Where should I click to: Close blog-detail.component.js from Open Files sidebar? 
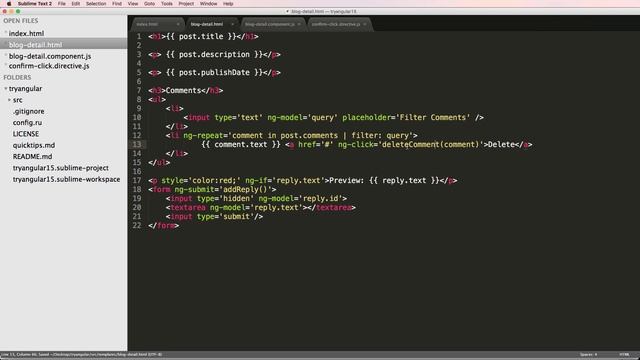pyautogui.click(x=6, y=56)
